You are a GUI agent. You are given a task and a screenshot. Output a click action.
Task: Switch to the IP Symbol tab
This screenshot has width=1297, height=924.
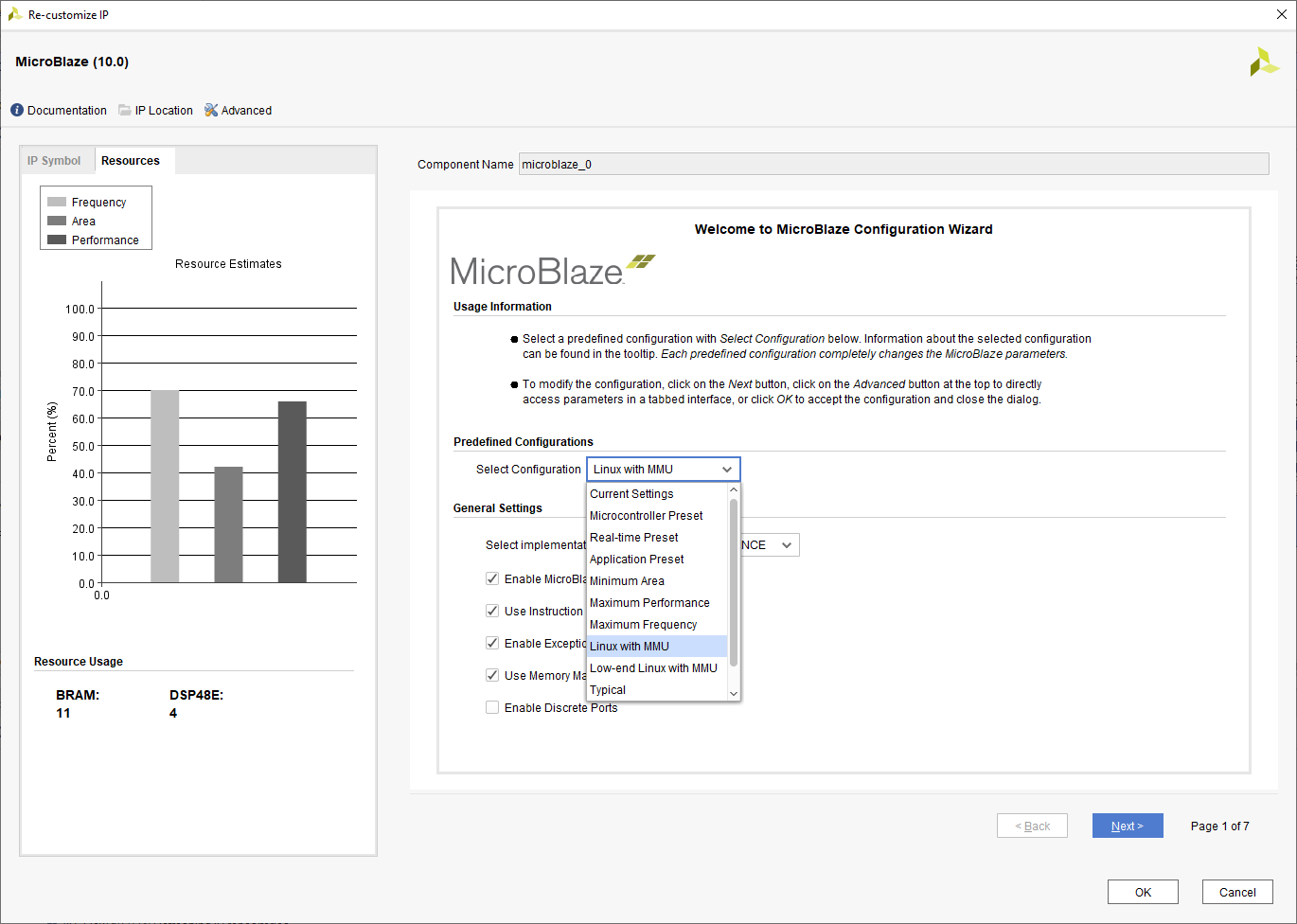click(54, 161)
